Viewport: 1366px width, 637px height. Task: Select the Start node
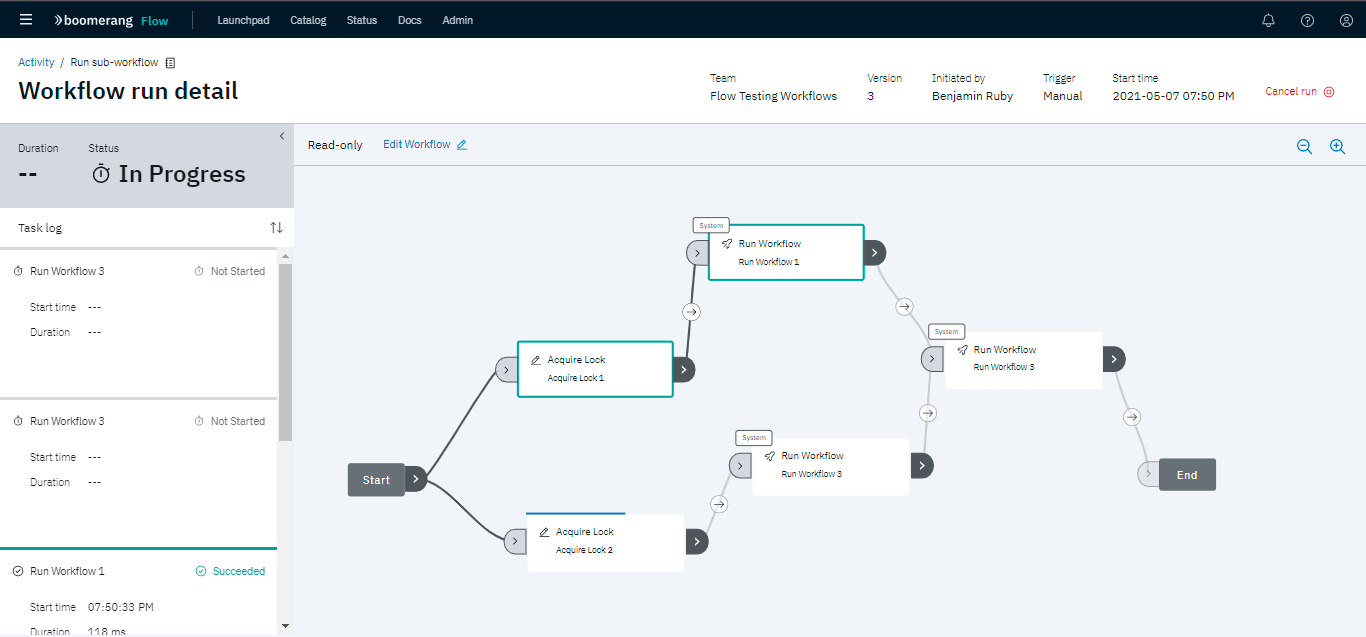point(376,480)
